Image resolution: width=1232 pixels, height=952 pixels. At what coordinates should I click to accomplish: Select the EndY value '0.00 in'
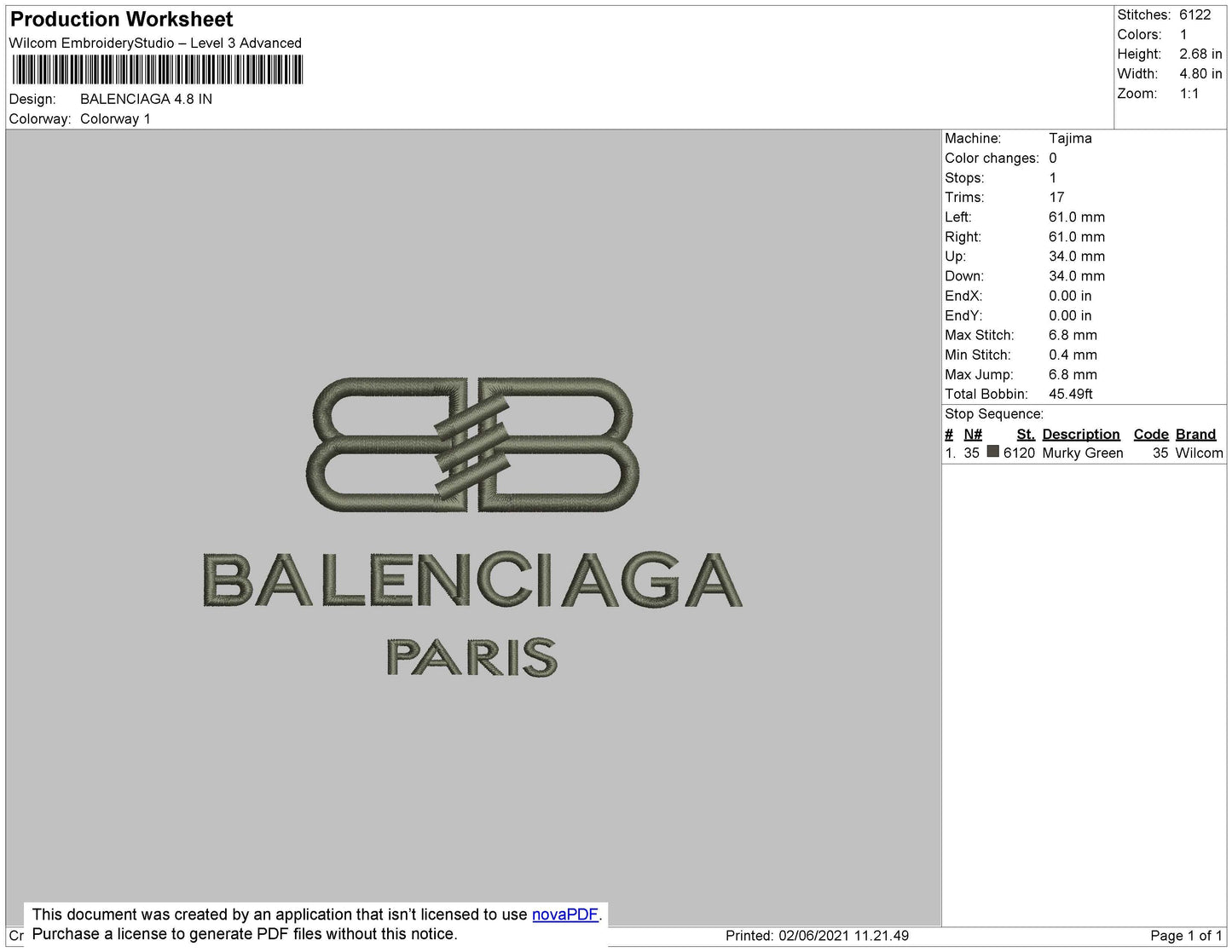(1070, 315)
